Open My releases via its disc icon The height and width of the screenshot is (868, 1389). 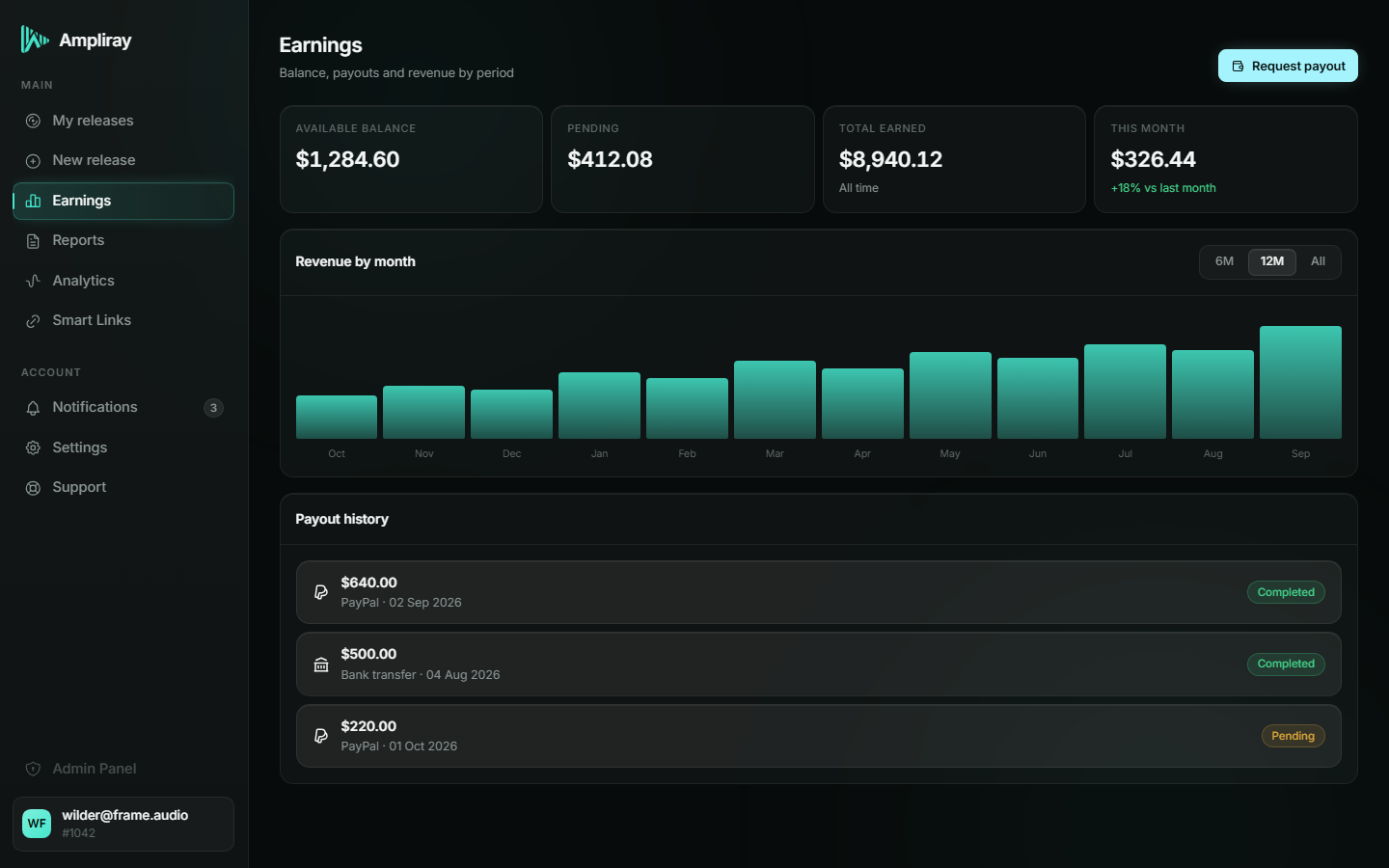click(x=33, y=121)
